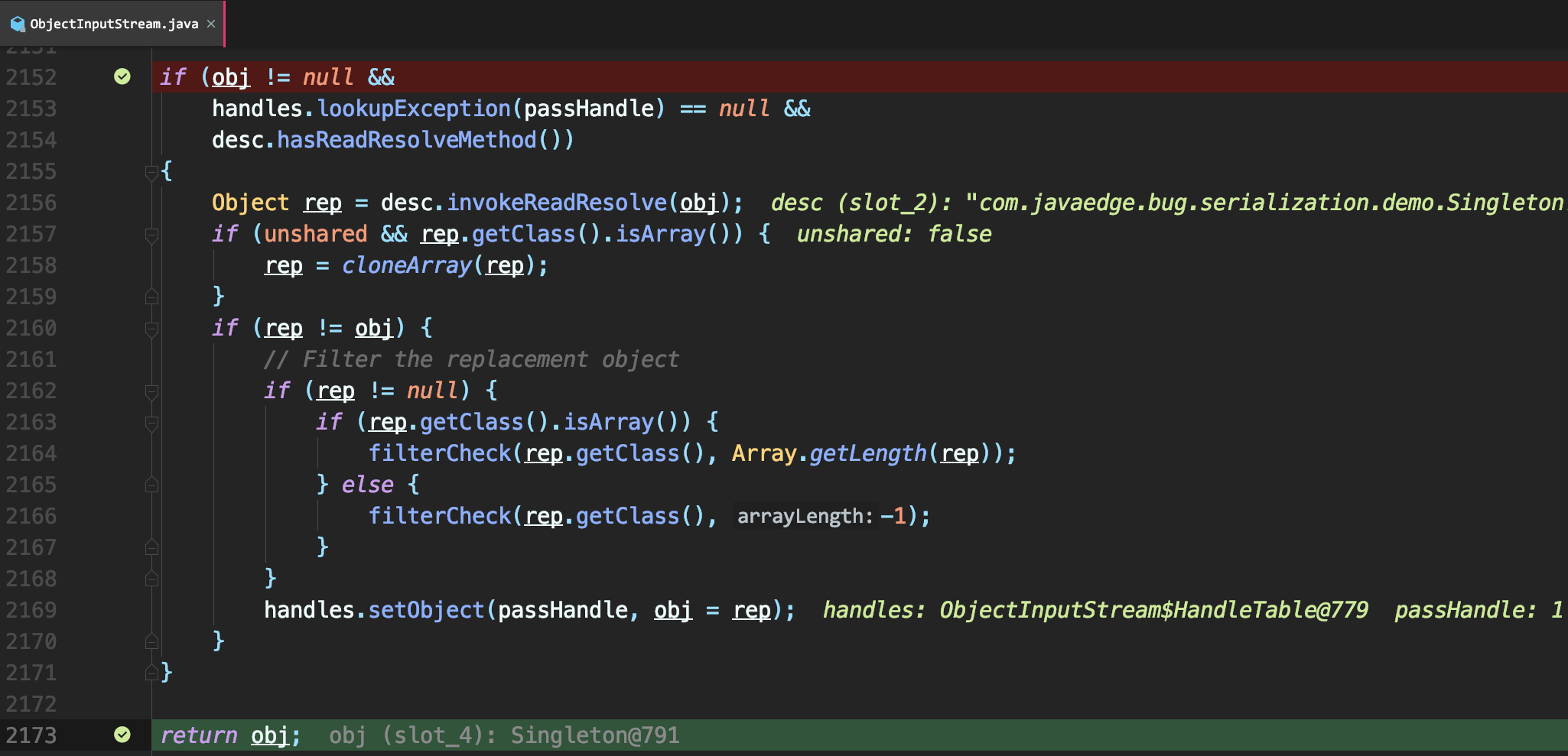
Task: Click inline value 'Singleton@791' on line 2173
Action: (595, 735)
